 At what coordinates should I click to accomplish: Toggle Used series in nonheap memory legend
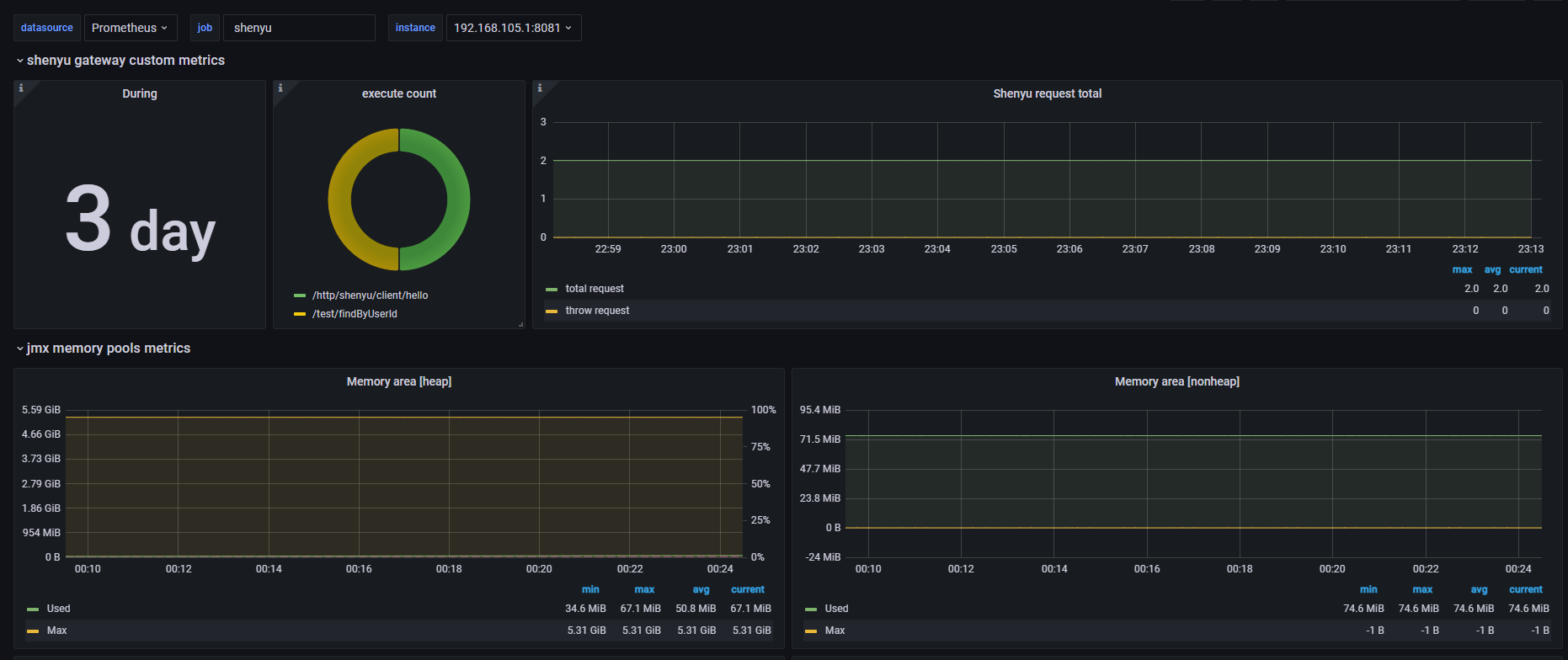pyautogui.click(x=836, y=609)
